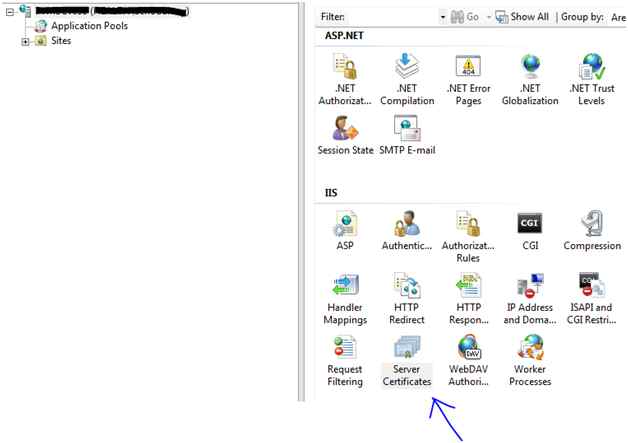The width and height of the screenshot is (628, 443).
Task: Open the Compression feature
Action: pyautogui.click(x=592, y=230)
